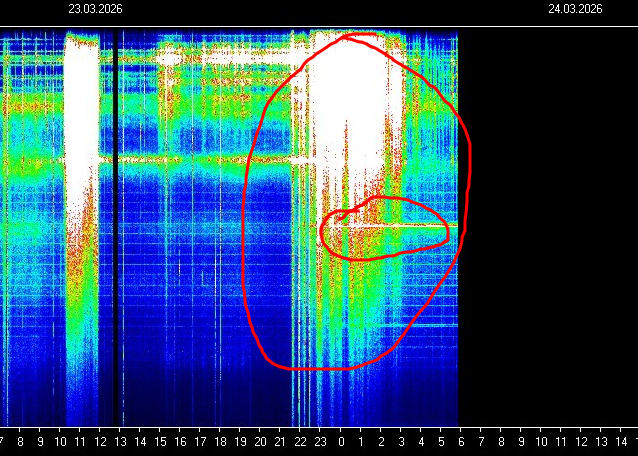The image size is (638, 456).
Task: Click the white horizontal line inside small circle
Action: click(400, 227)
